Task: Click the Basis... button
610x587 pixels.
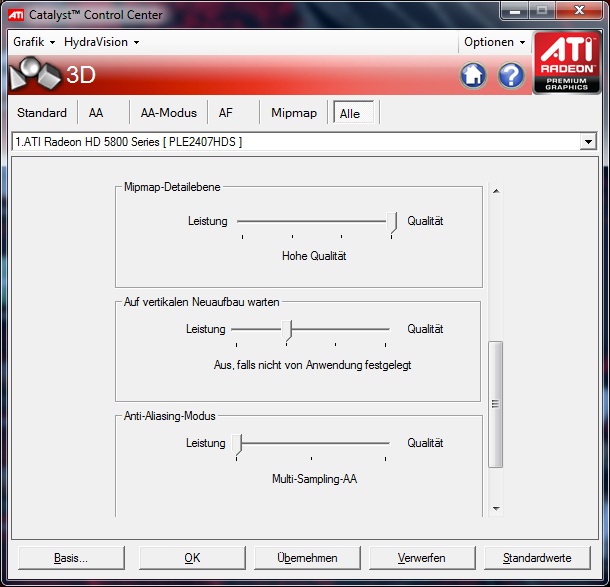Action: (x=71, y=558)
